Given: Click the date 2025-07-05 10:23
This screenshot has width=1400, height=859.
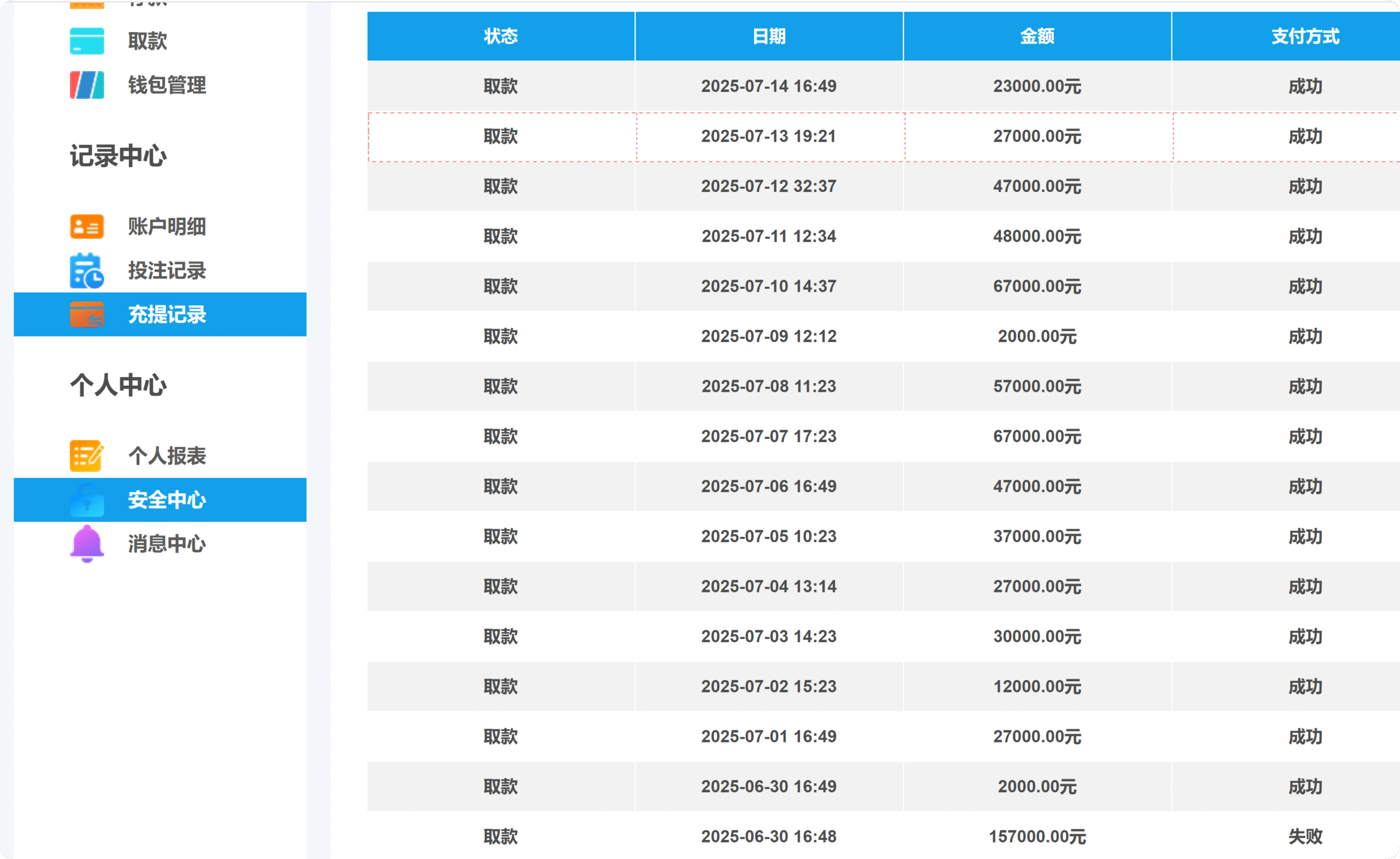Looking at the screenshot, I should tap(769, 537).
